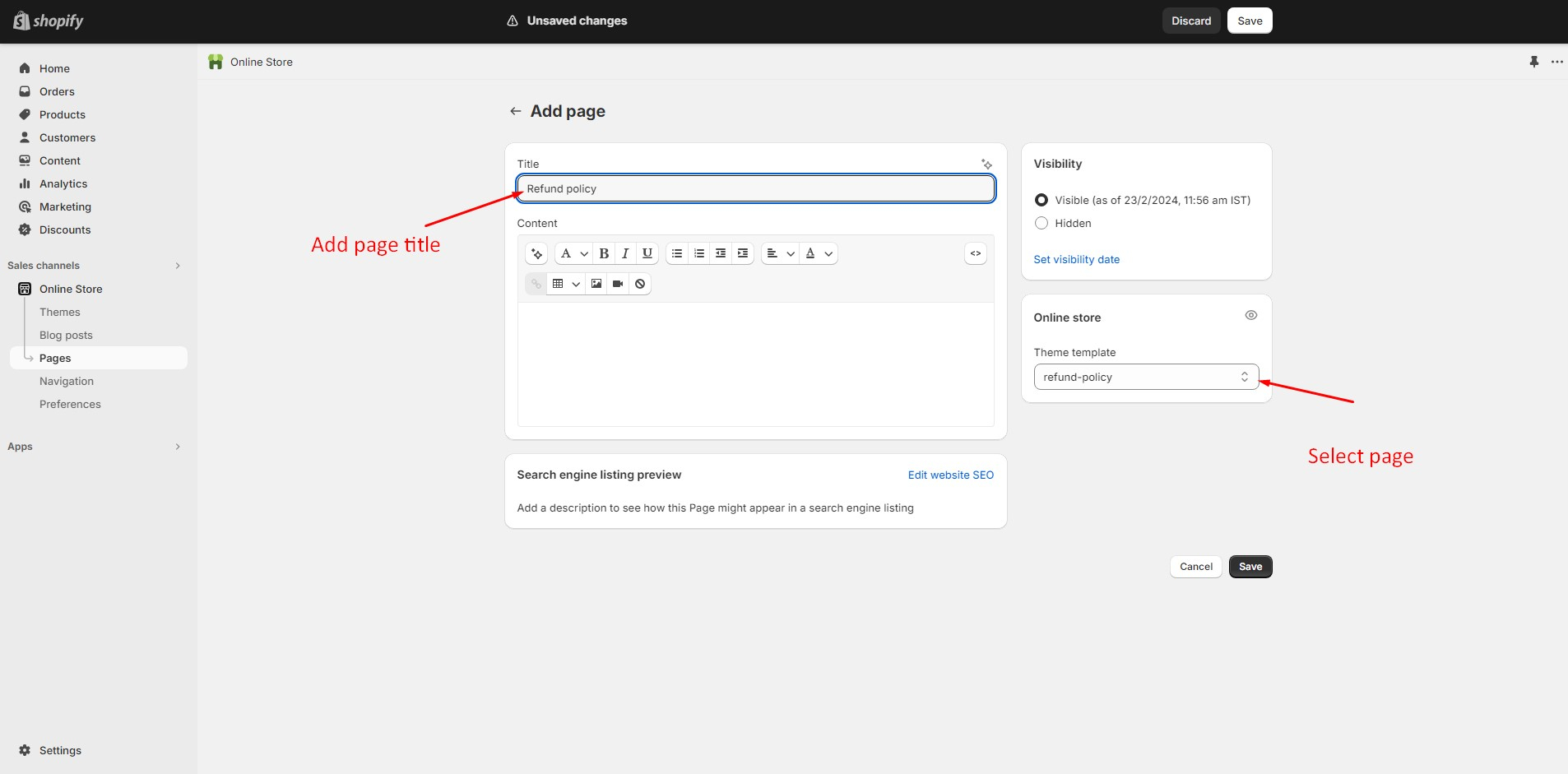
Task: Discard unsaved changes in top bar
Action: point(1190,21)
